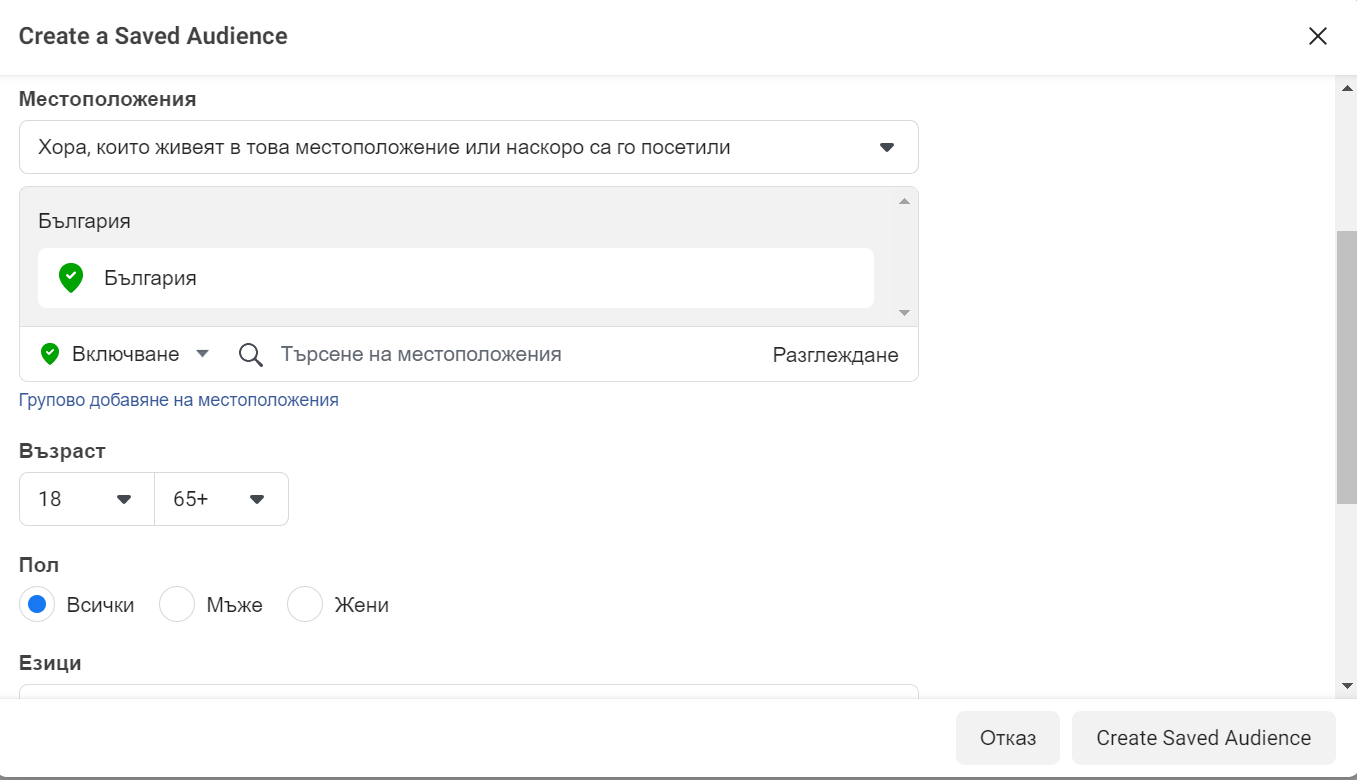The image size is (1357, 780).
Task: Open Разглеждане location browser
Action: (x=836, y=353)
